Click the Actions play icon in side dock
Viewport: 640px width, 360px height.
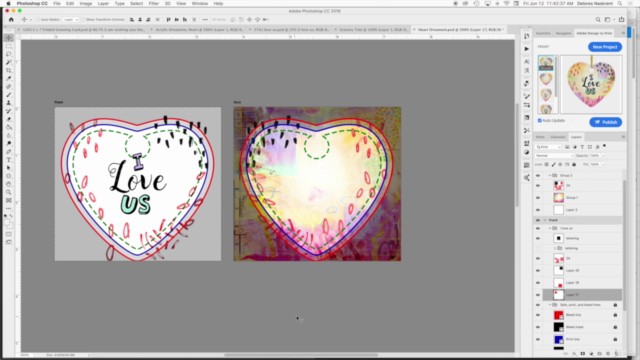tap(527, 49)
